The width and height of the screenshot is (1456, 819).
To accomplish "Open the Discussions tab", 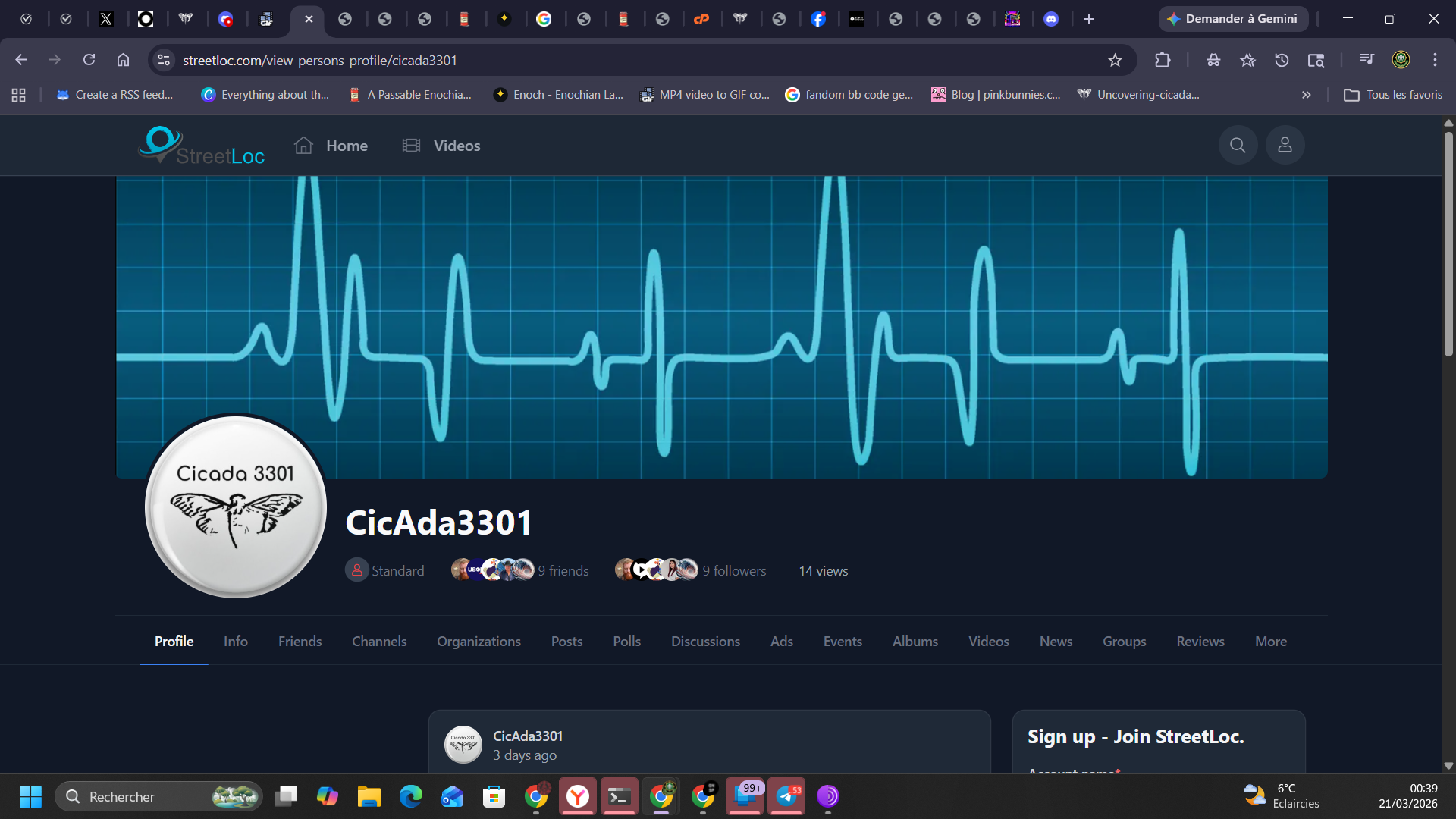I will (x=704, y=642).
